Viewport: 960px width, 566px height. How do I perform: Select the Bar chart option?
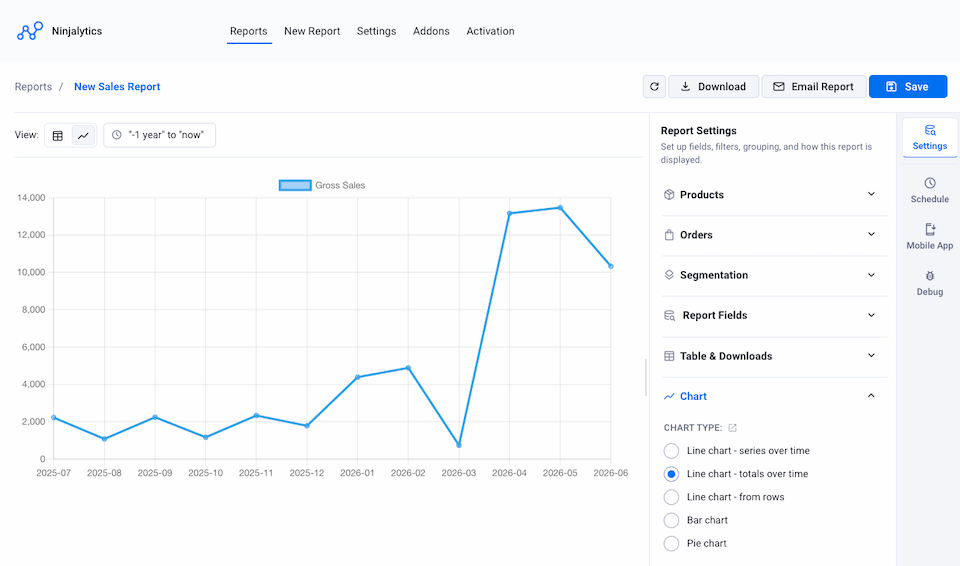[671, 520]
